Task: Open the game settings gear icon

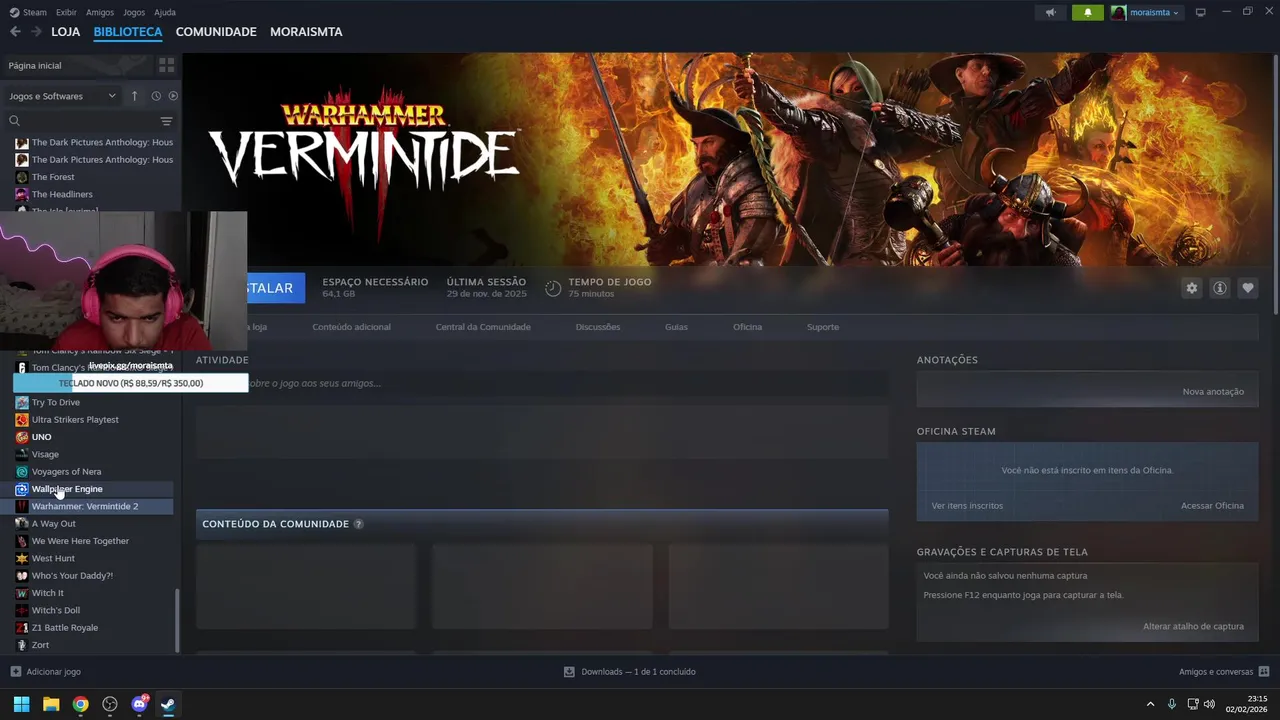Action: [1191, 288]
